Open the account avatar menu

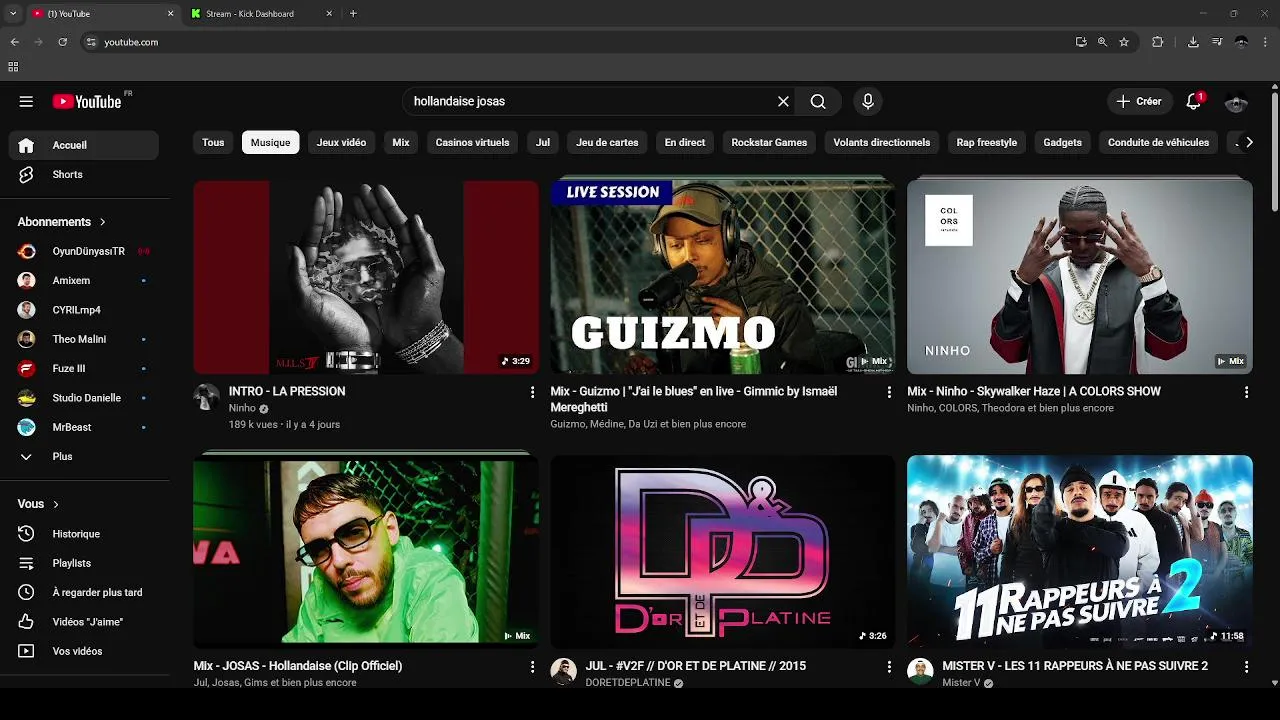[x=1236, y=101]
